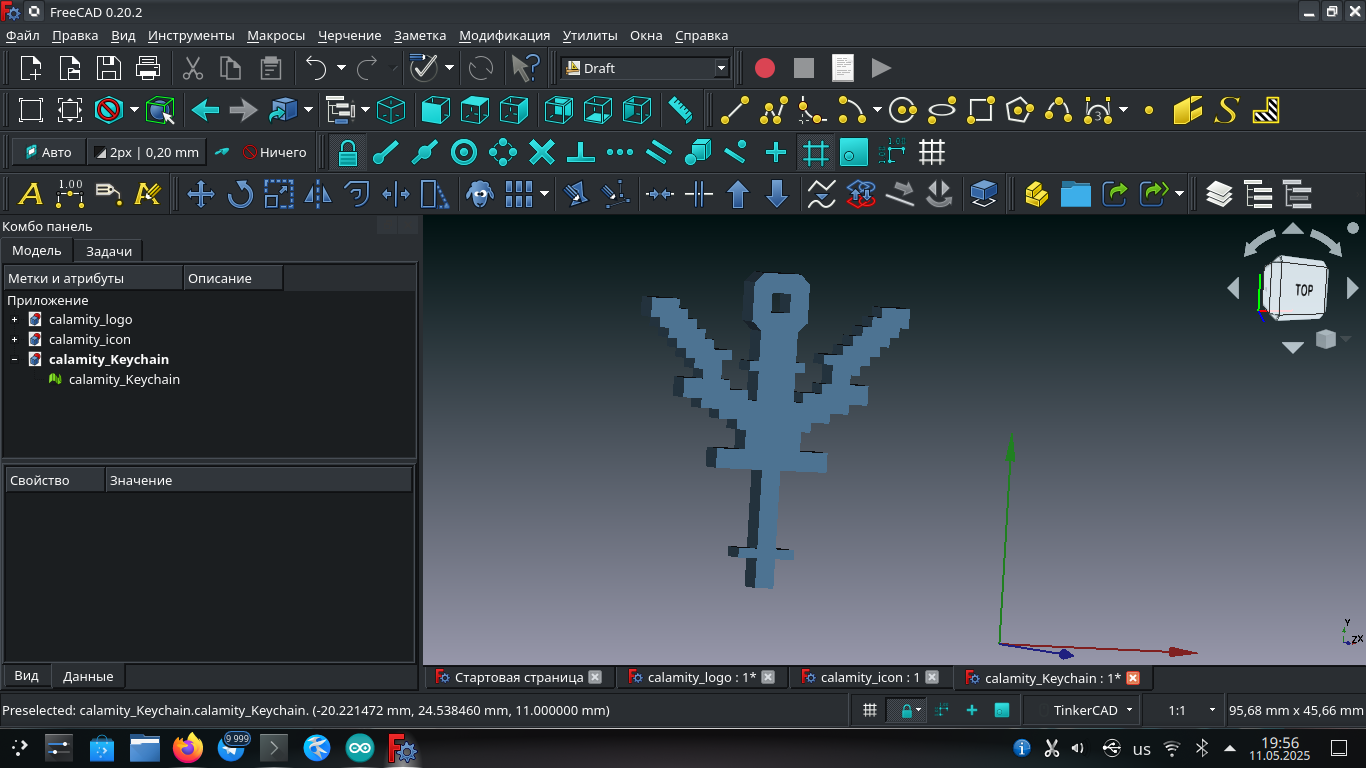Select the Draft Polygon tool
This screenshot has width=1366, height=768.
coord(1019,110)
